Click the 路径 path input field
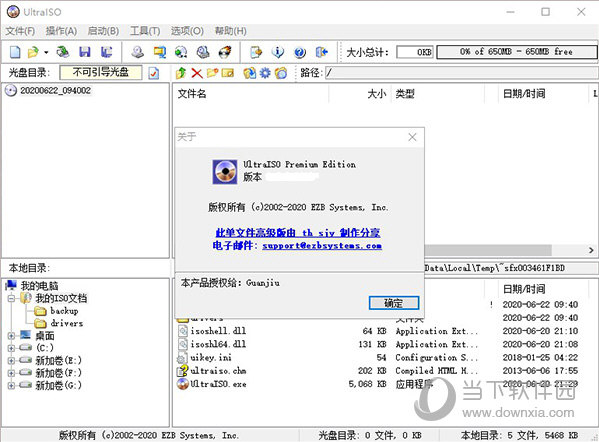The image size is (599, 442). point(461,73)
